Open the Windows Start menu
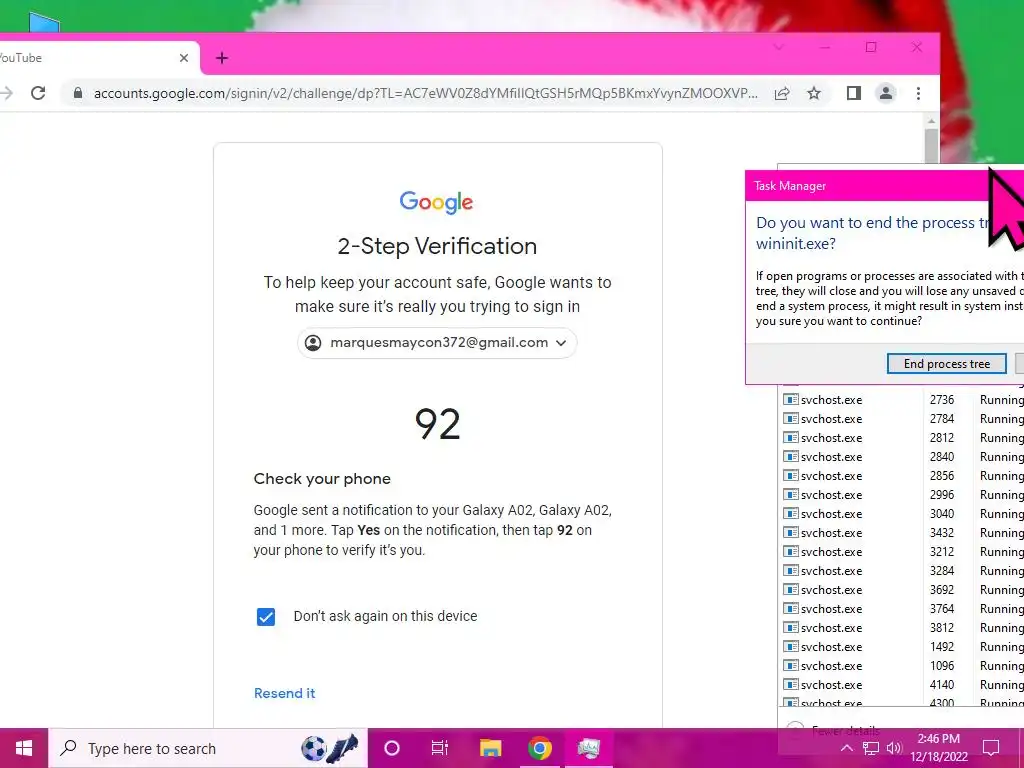 tap(24, 748)
